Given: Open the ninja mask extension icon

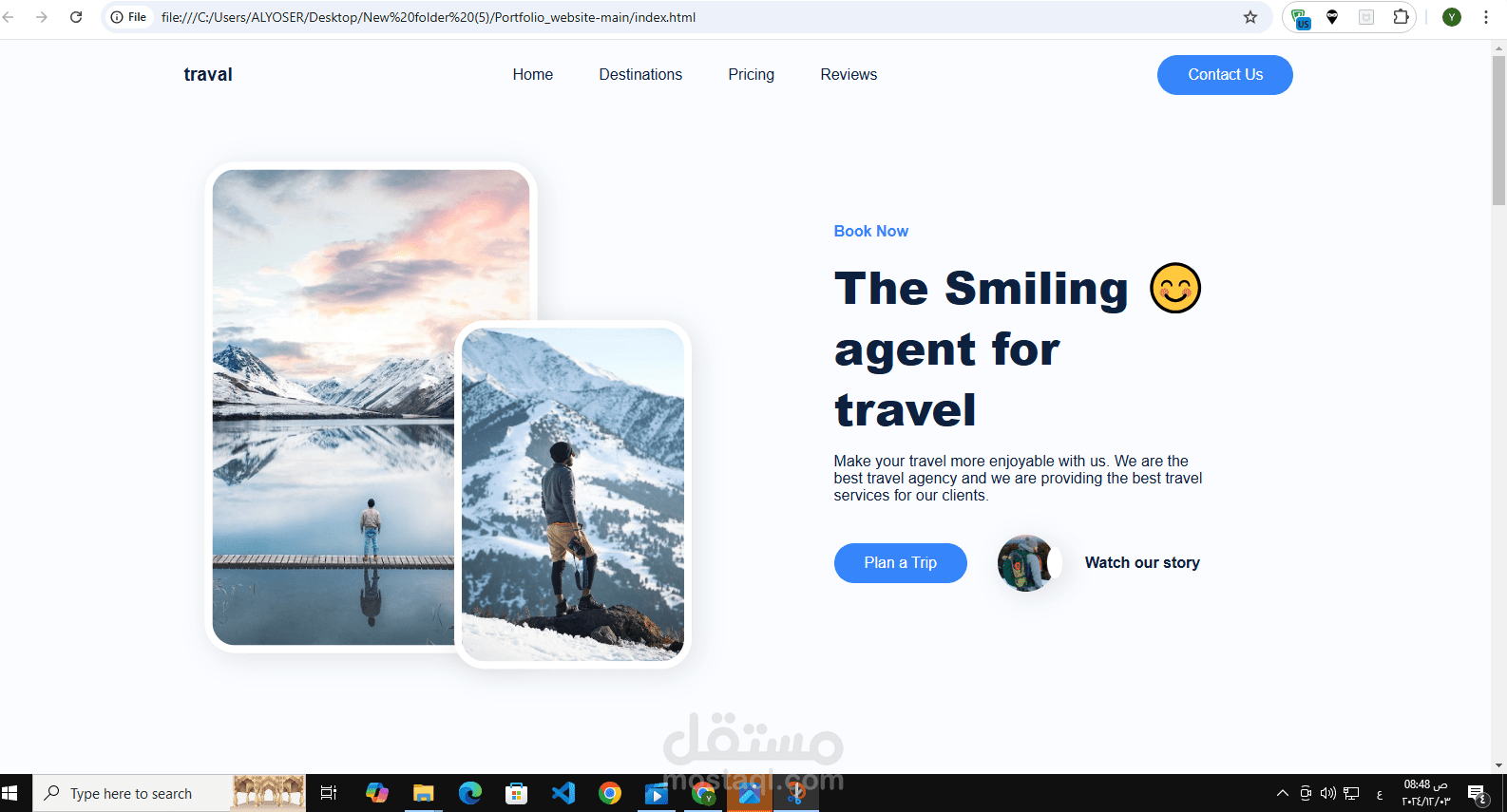Looking at the screenshot, I should tap(1332, 17).
